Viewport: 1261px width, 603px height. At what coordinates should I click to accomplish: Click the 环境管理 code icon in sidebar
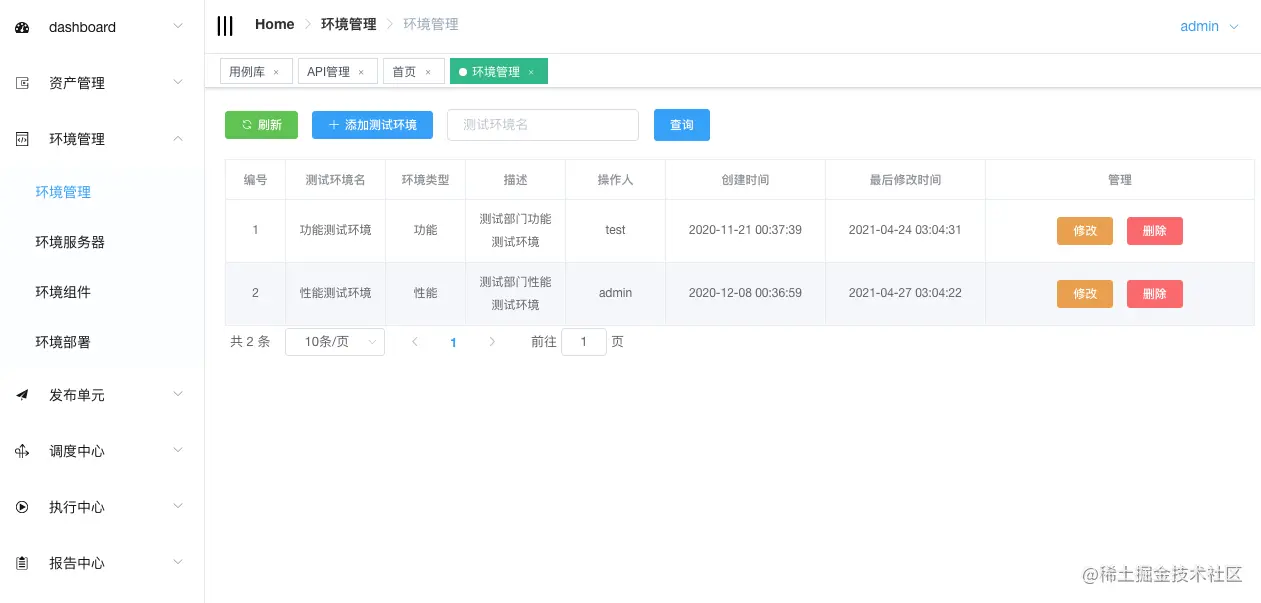(22, 139)
